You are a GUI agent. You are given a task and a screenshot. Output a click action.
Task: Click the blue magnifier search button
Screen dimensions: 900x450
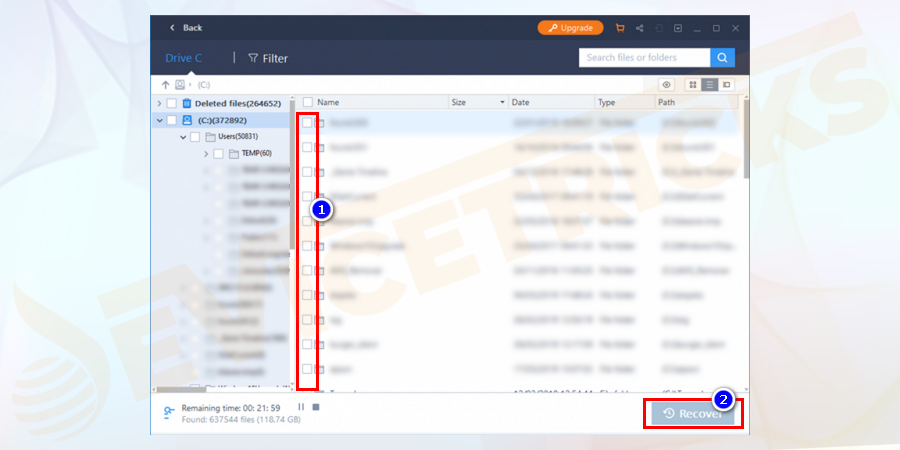click(722, 57)
